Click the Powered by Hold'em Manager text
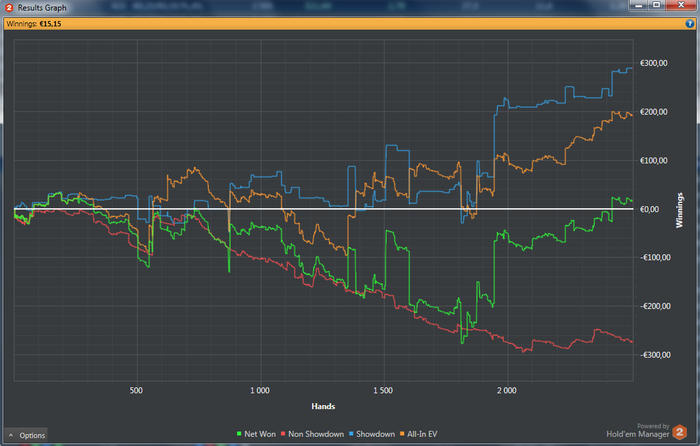Screen dimensions: 700x446 (x=638, y=430)
